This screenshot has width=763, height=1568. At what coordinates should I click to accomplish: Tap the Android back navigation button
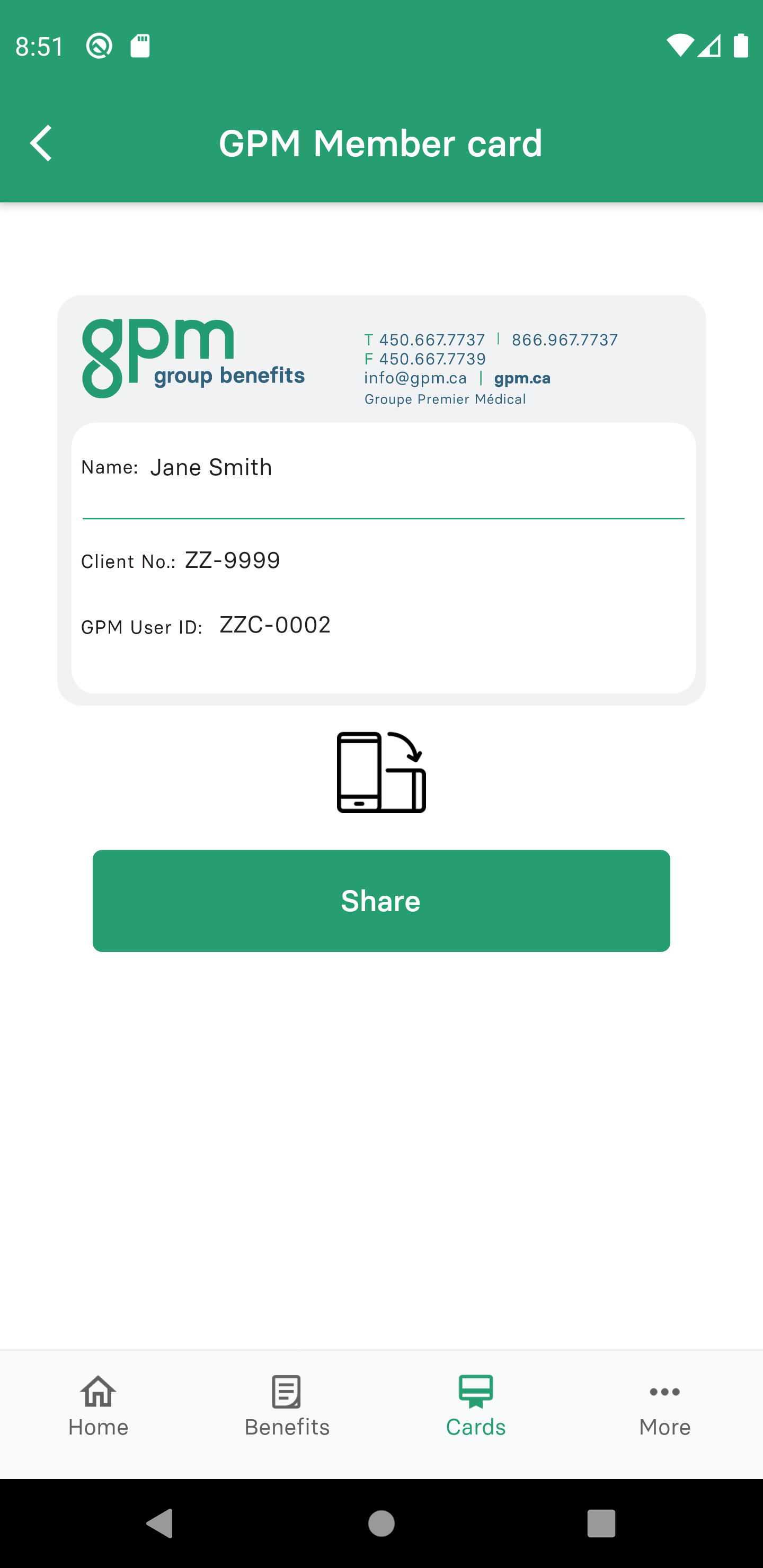click(160, 1524)
